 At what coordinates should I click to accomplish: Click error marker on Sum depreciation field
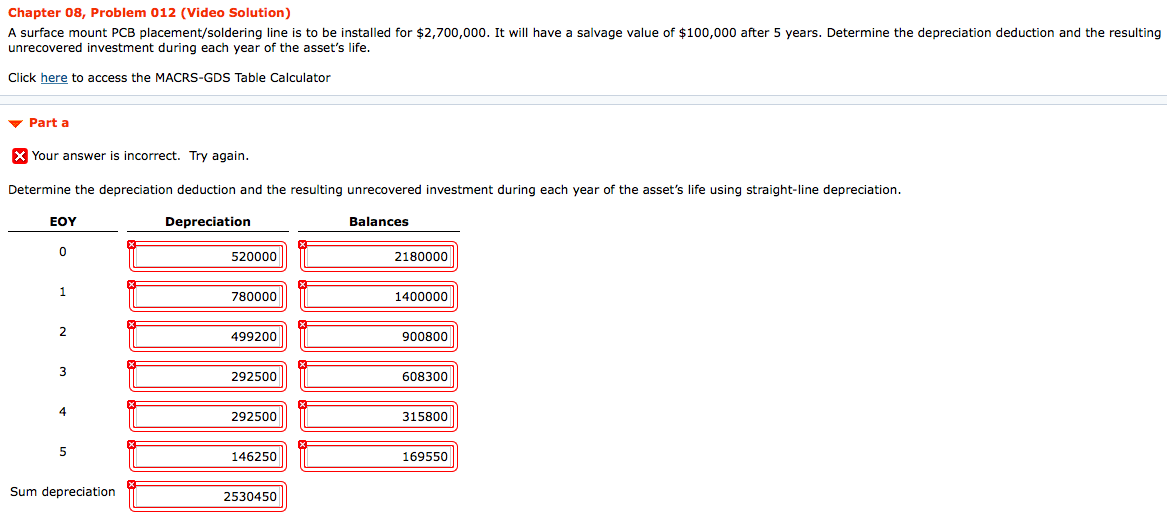tap(131, 485)
